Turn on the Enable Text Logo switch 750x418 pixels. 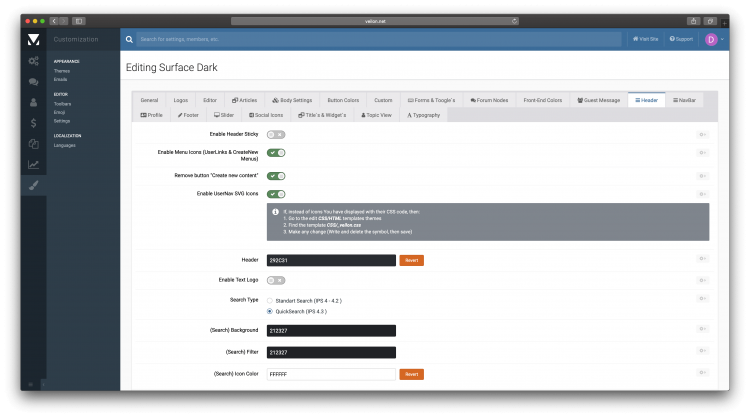pyautogui.click(x=276, y=280)
